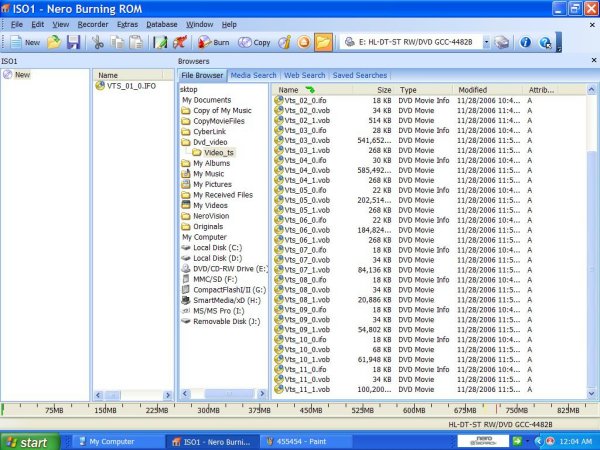Click compilation pane scrollbar left arrow
The image size is (600, 450).
(98, 395)
